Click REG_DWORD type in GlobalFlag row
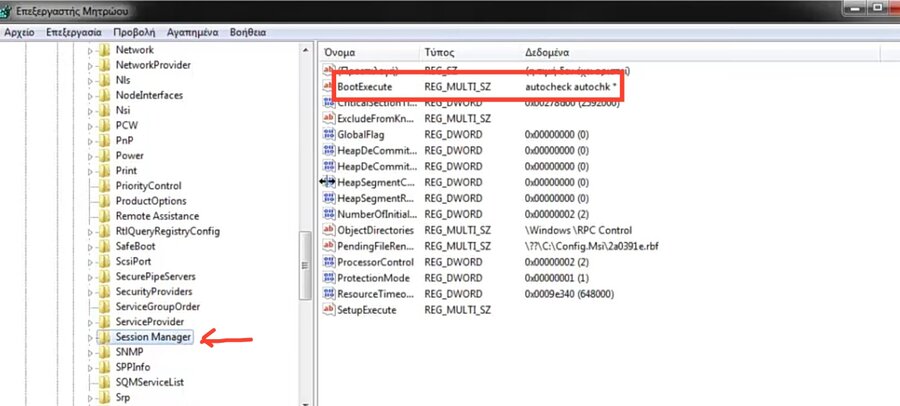The height and width of the screenshot is (406, 900). [453, 134]
